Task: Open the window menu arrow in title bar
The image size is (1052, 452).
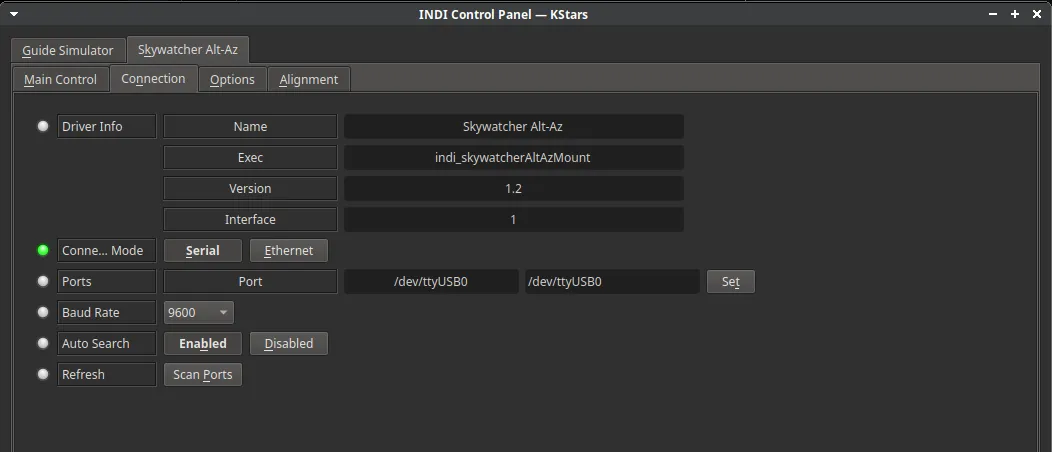Action: pyautogui.click(x=13, y=13)
